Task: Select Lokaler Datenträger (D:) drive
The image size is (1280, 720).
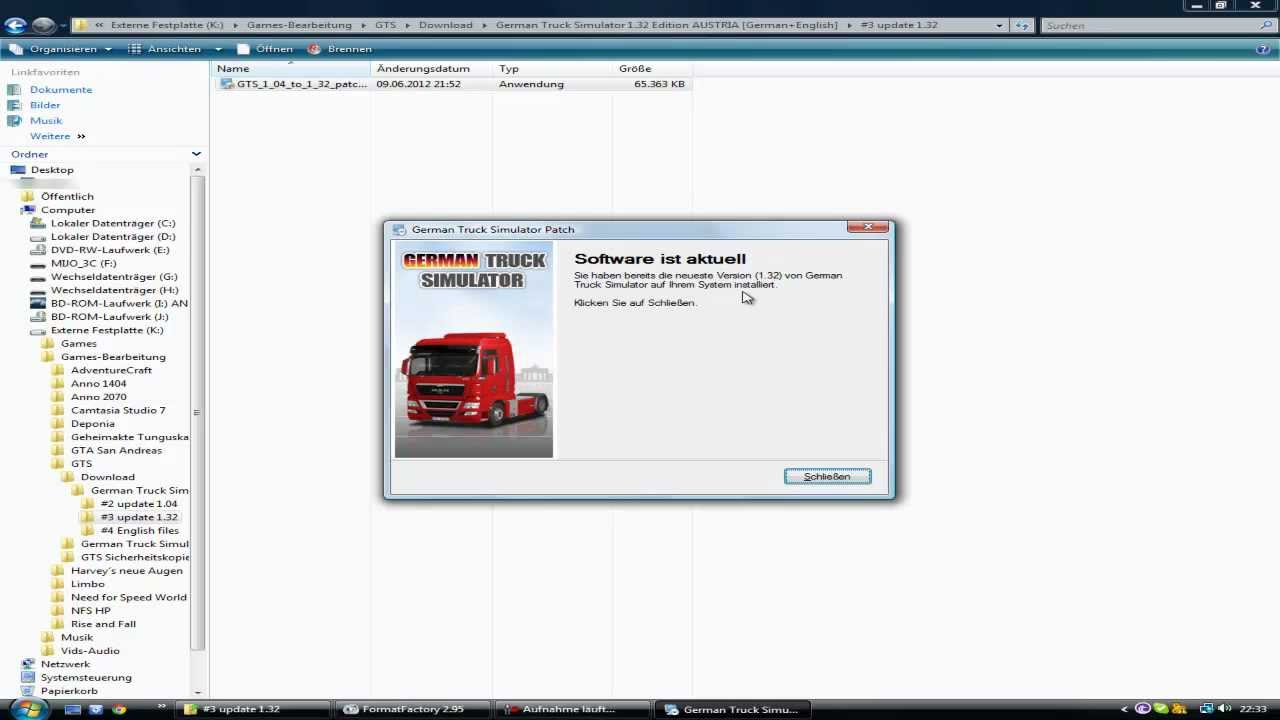Action: pyautogui.click(x=113, y=237)
